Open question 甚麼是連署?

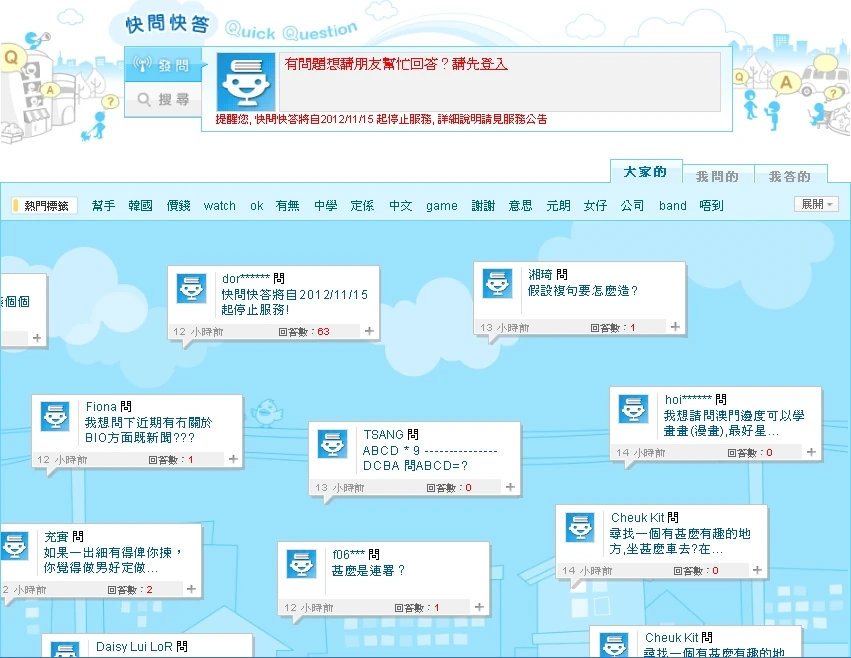368,571
